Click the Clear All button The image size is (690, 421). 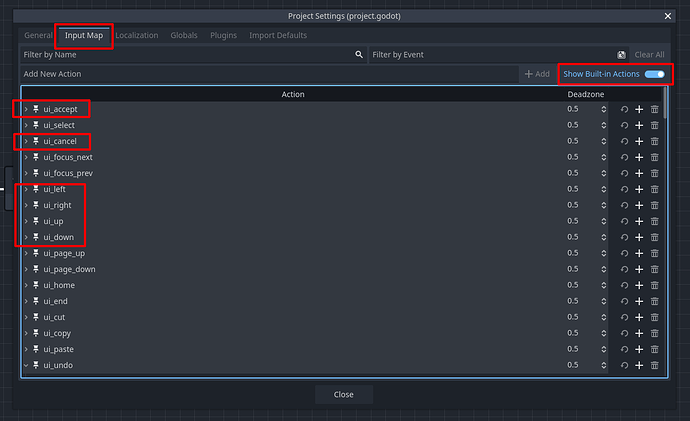tap(650, 55)
